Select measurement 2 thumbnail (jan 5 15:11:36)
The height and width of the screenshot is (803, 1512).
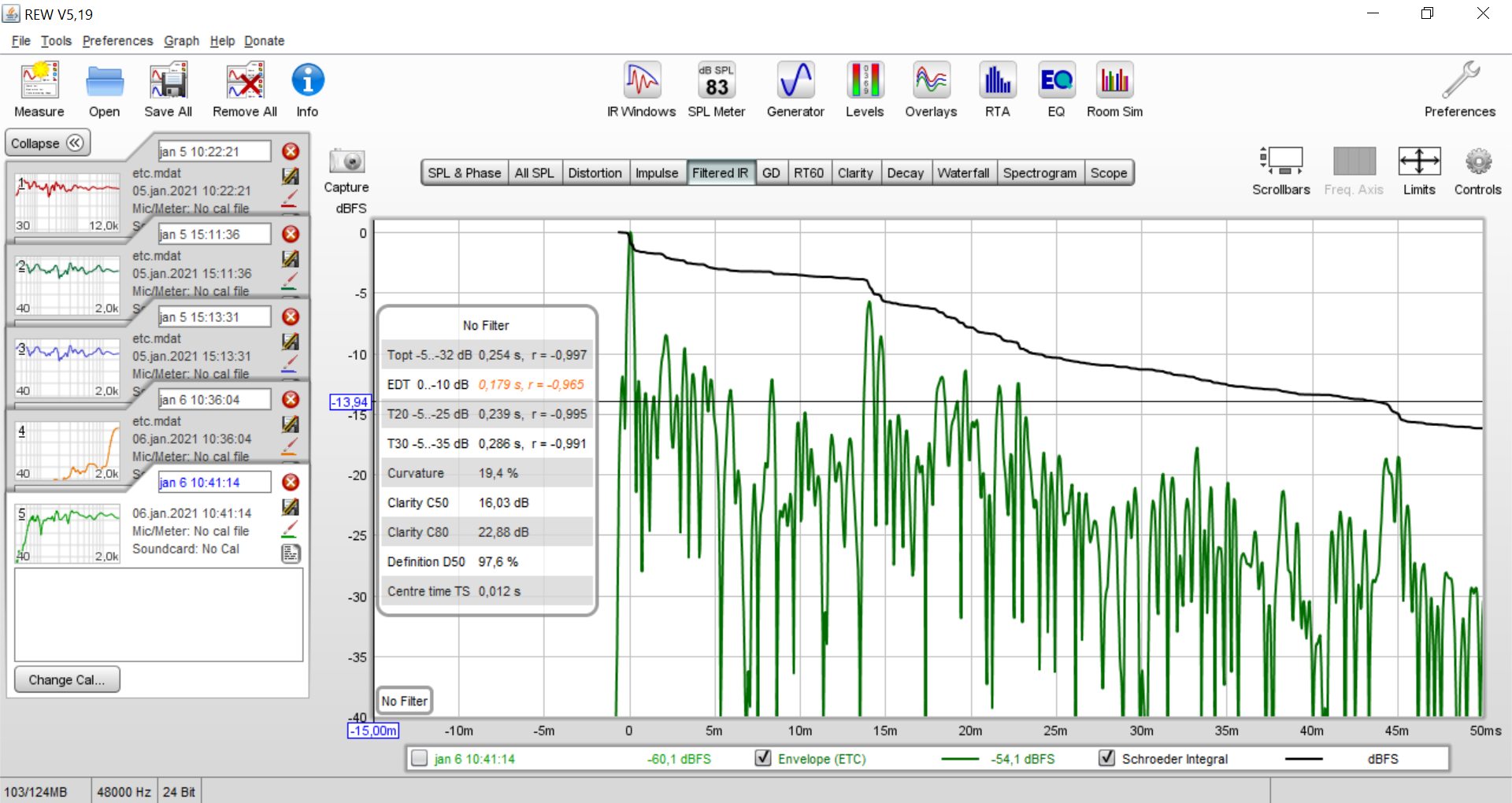point(68,286)
